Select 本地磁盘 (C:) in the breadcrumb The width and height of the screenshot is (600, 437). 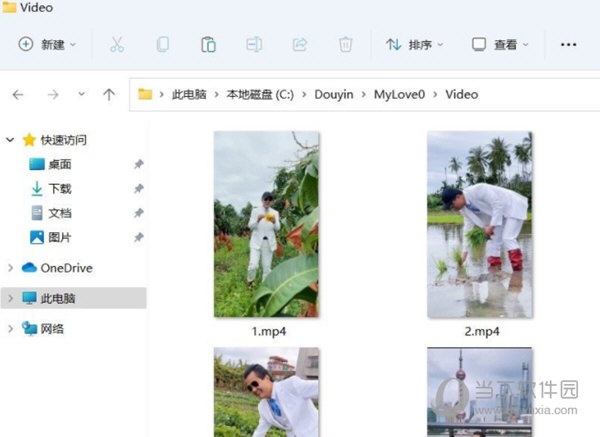coord(260,95)
